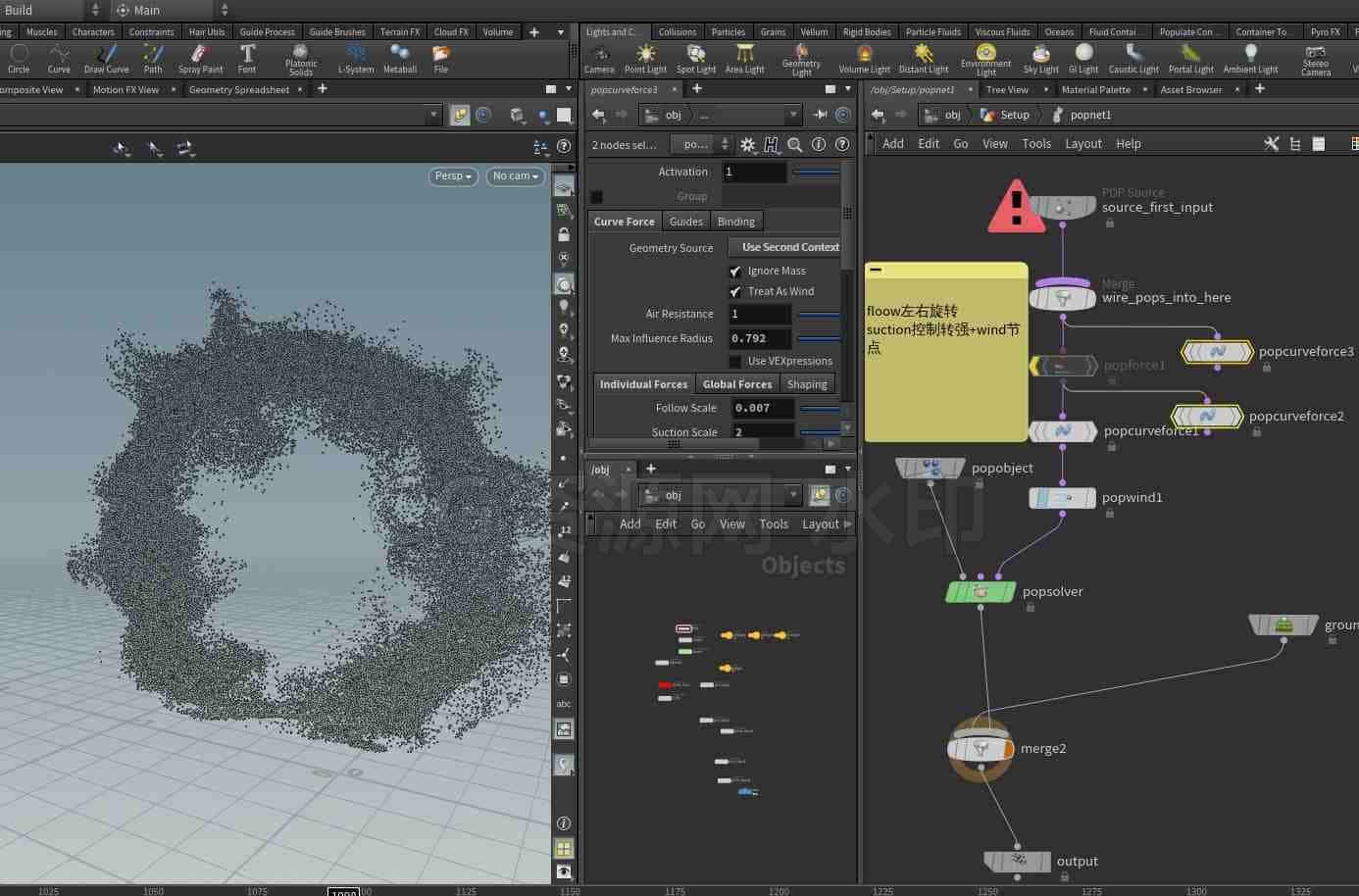Click the popnet1 path button
The image size is (1359, 896).
(x=1082, y=115)
